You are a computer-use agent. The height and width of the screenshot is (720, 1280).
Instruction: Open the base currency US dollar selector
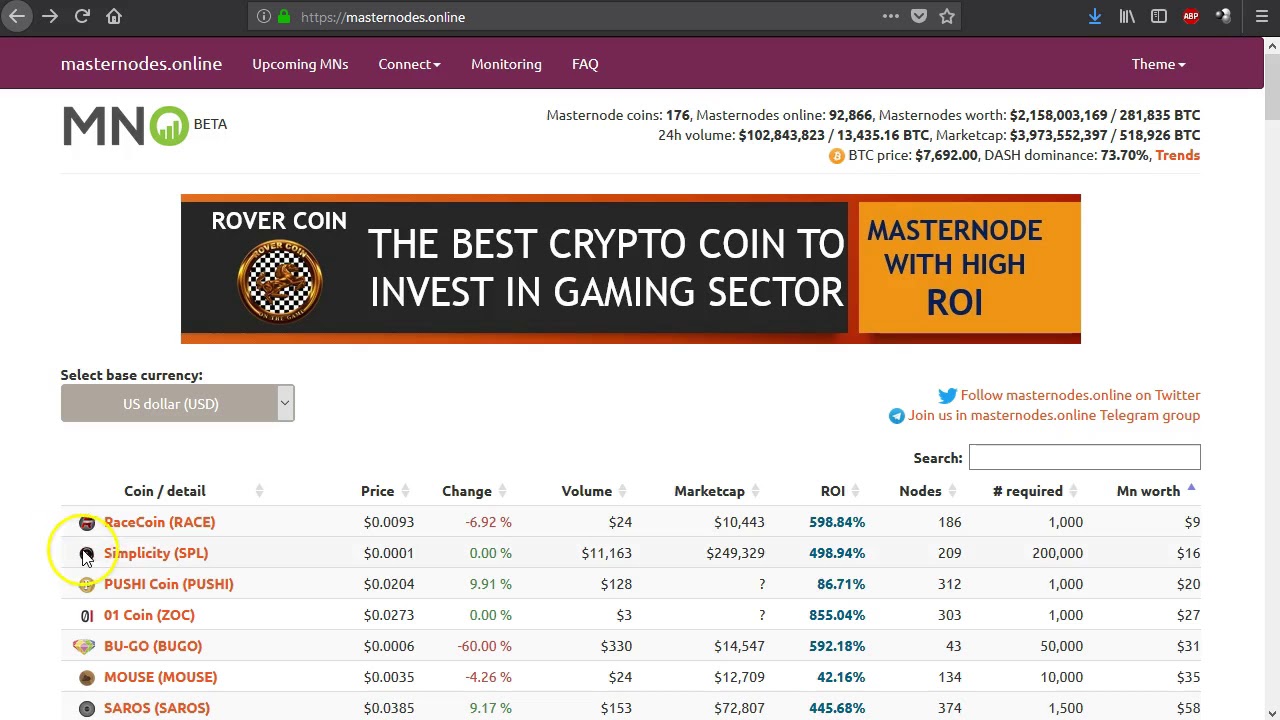click(x=177, y=403)
